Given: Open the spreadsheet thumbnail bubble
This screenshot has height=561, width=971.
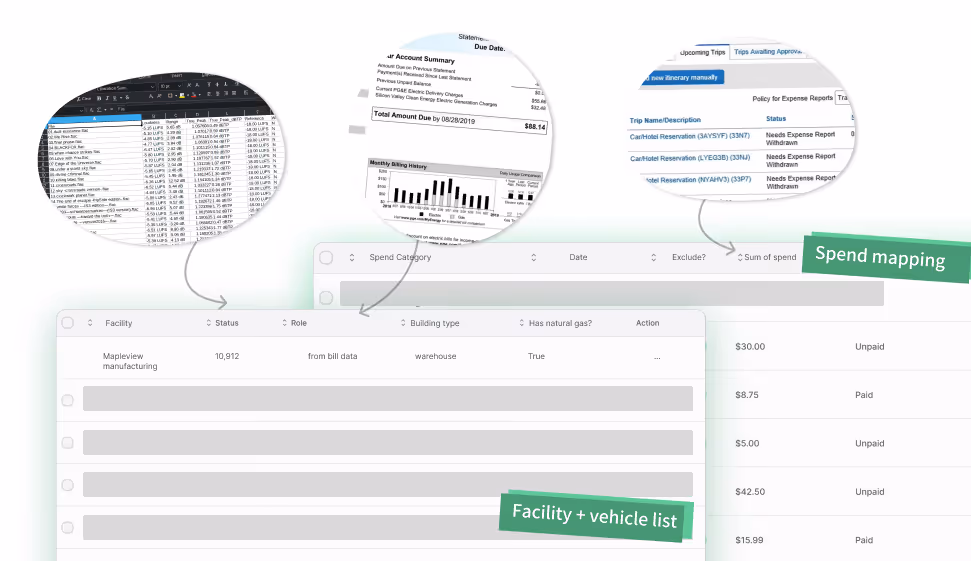Looking at the screenshot, I should [162, 160].
